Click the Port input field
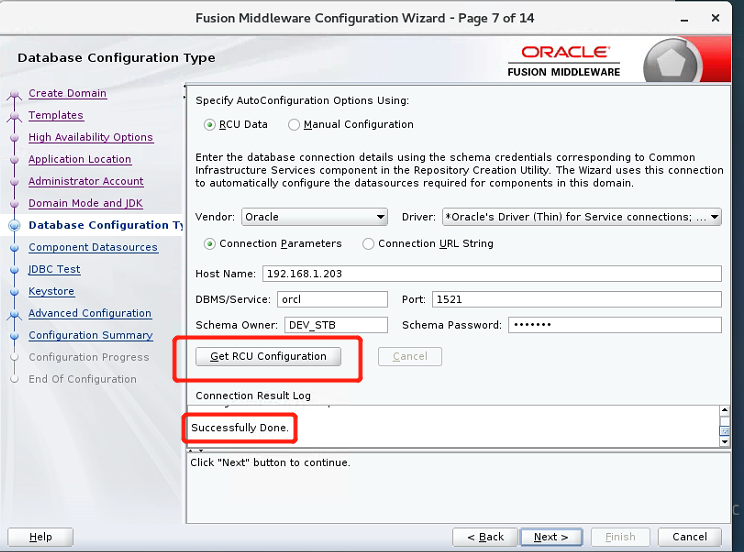 point(577,299)
